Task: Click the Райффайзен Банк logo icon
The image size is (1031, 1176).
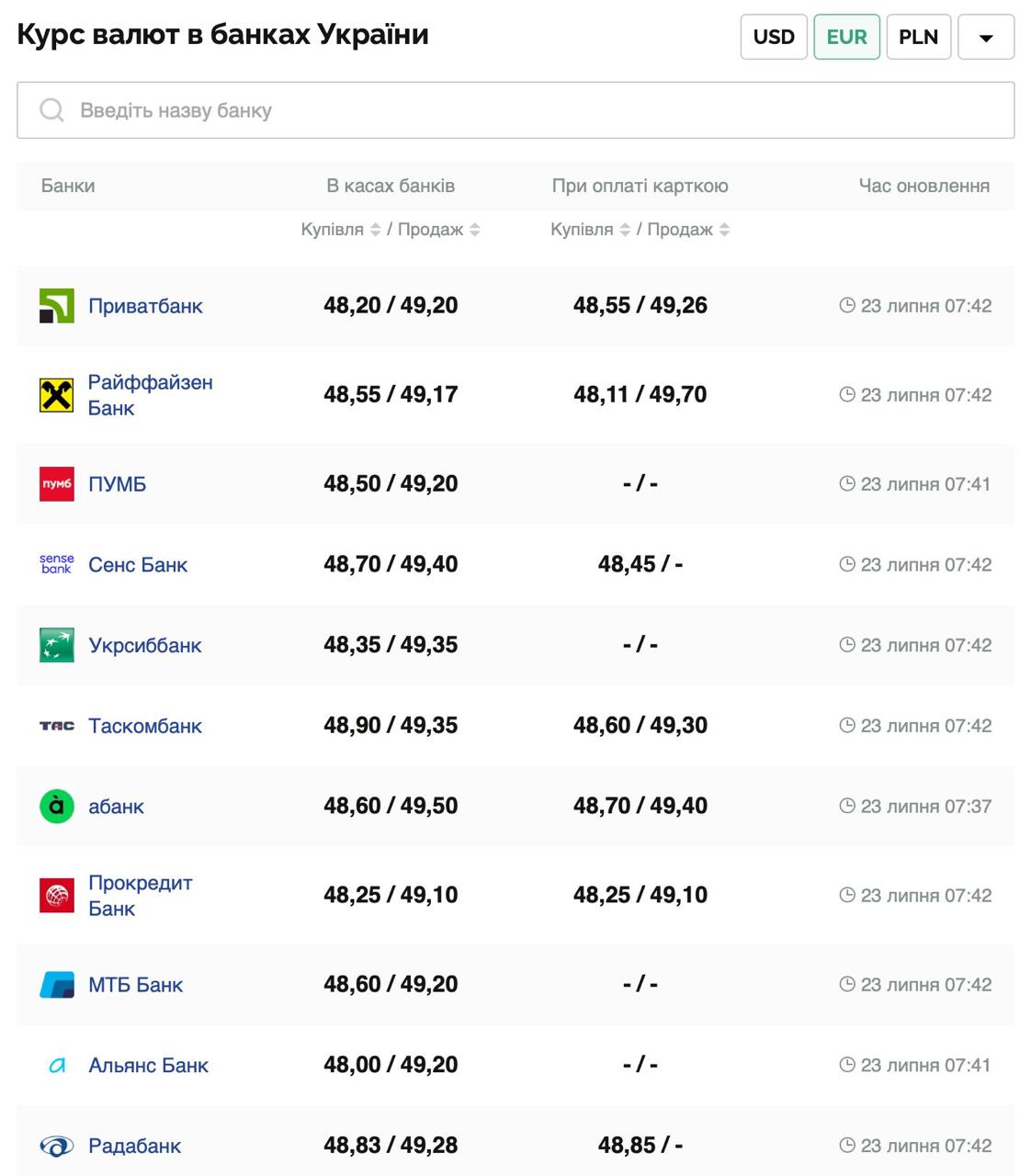Action: click(x=56, y=395)
